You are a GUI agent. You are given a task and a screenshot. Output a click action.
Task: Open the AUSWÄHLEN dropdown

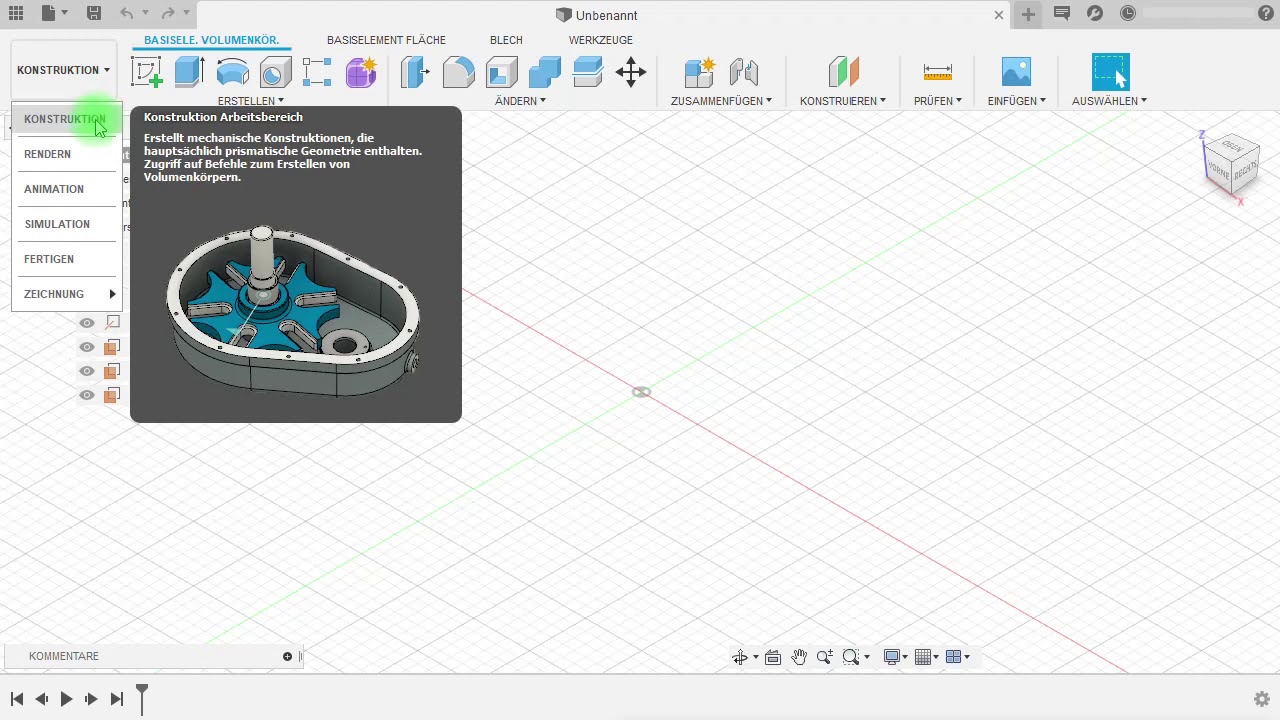(x=1110, y=101)
